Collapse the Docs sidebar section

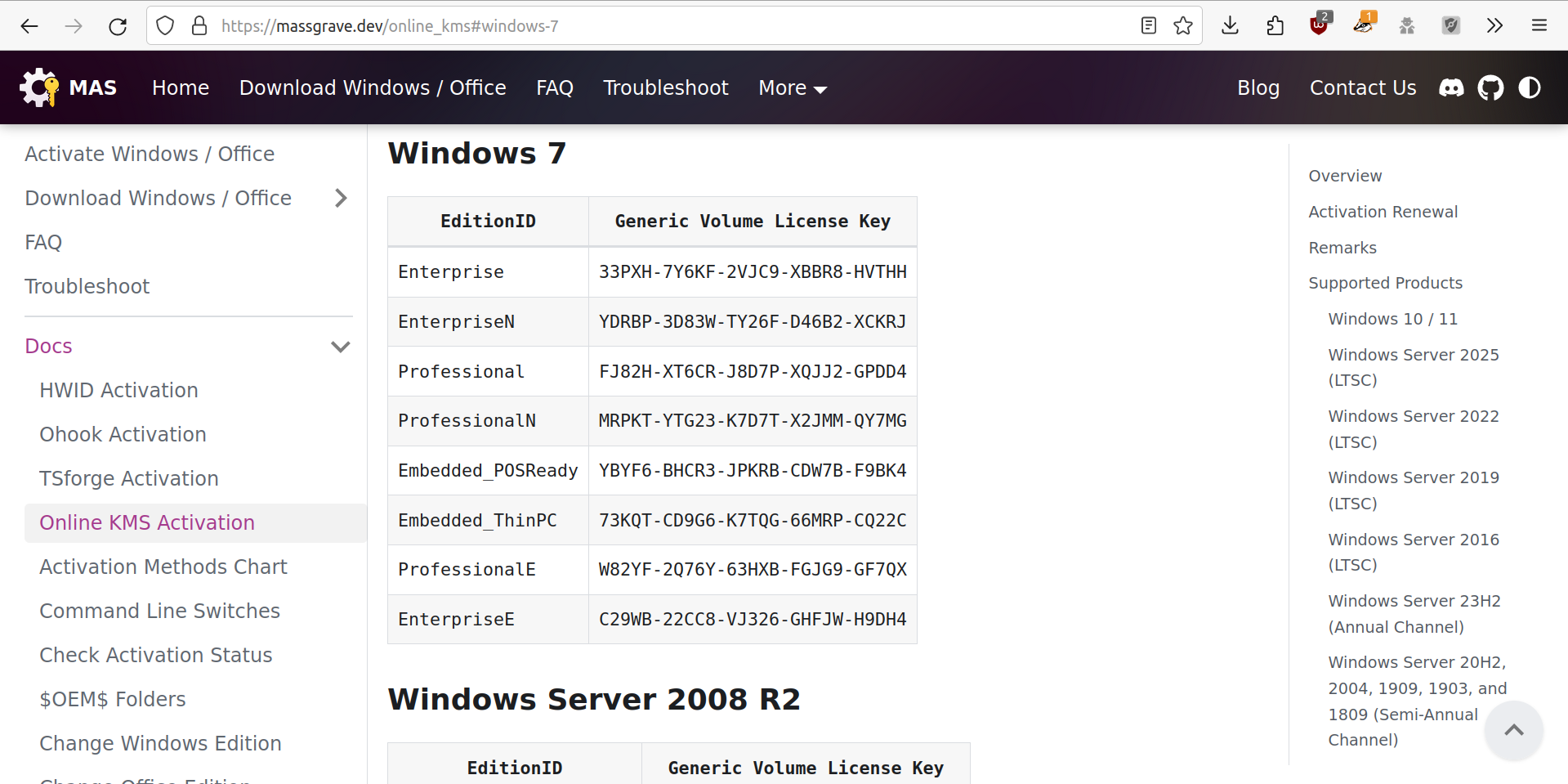pyautogui.click(x=341, y=347)
